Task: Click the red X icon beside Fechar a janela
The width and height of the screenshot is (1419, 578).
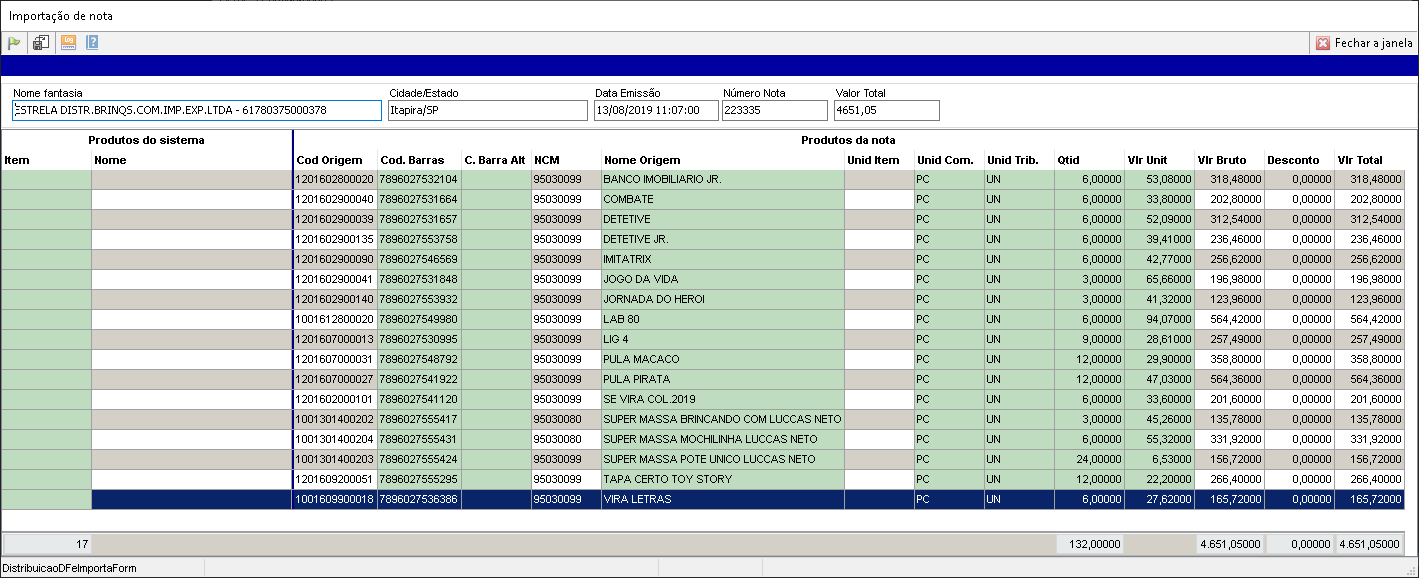Action: [x=1323, y=43]
